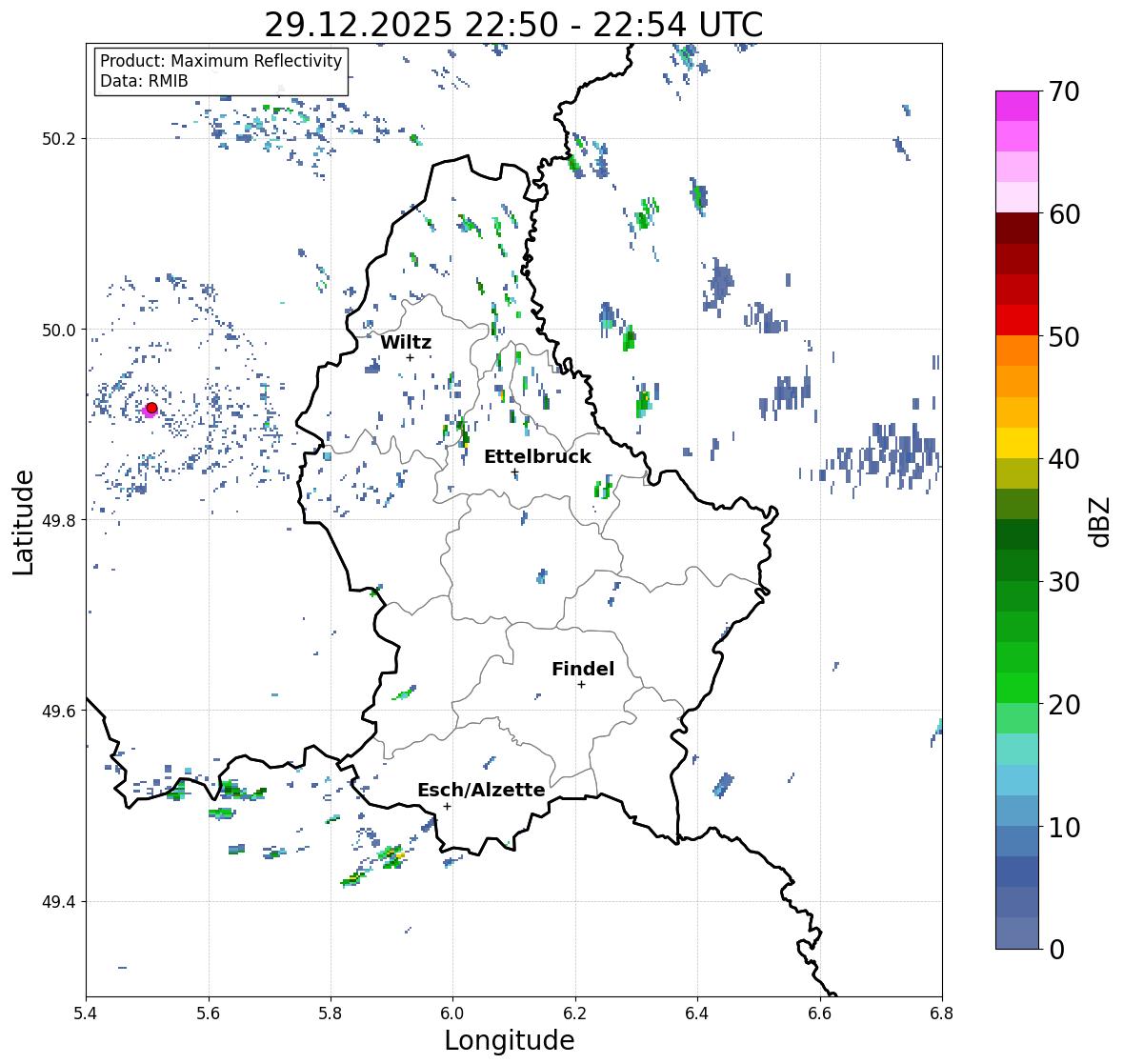1123x1064 pixels.
Task: Click the 'Product: Maximum Reflectivity' legend text
Action: click(221, 61)
